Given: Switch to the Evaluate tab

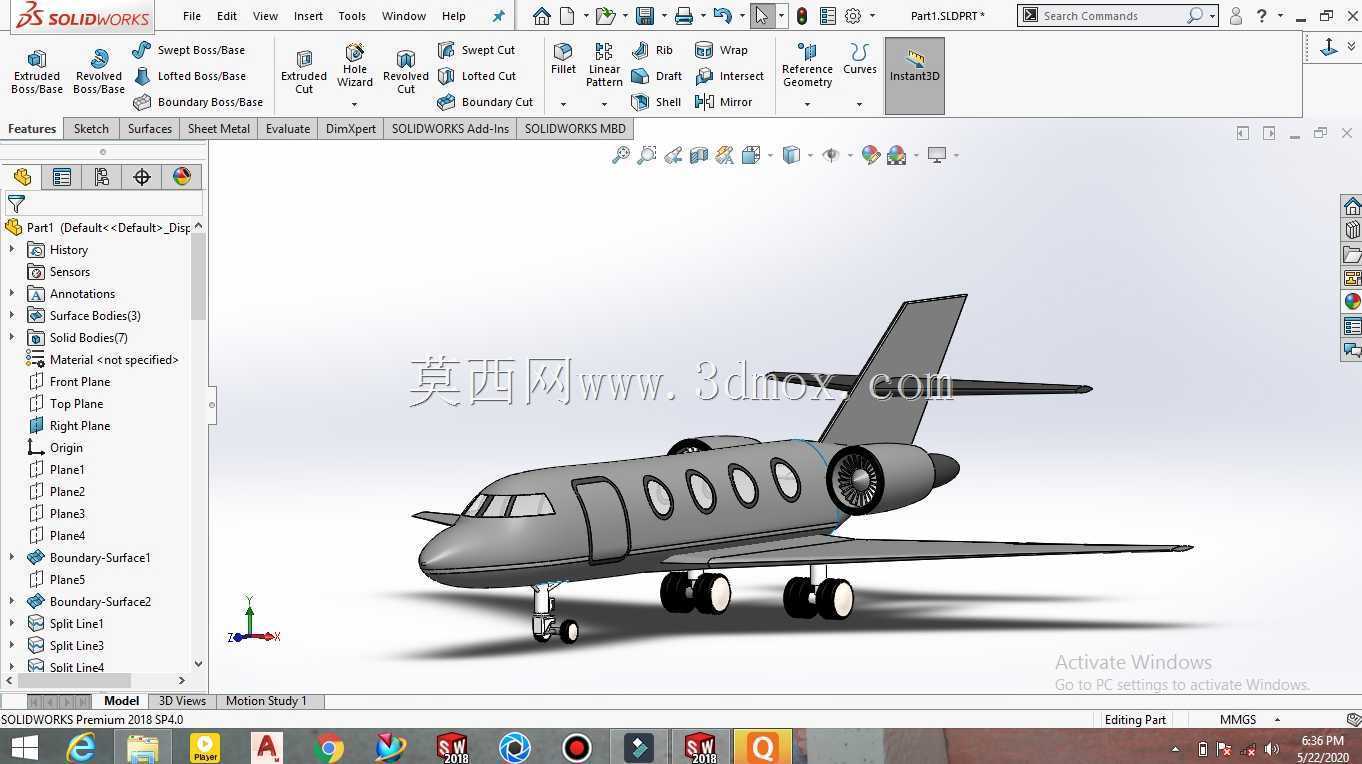Looking at the screenshot, I should (288, 128).
